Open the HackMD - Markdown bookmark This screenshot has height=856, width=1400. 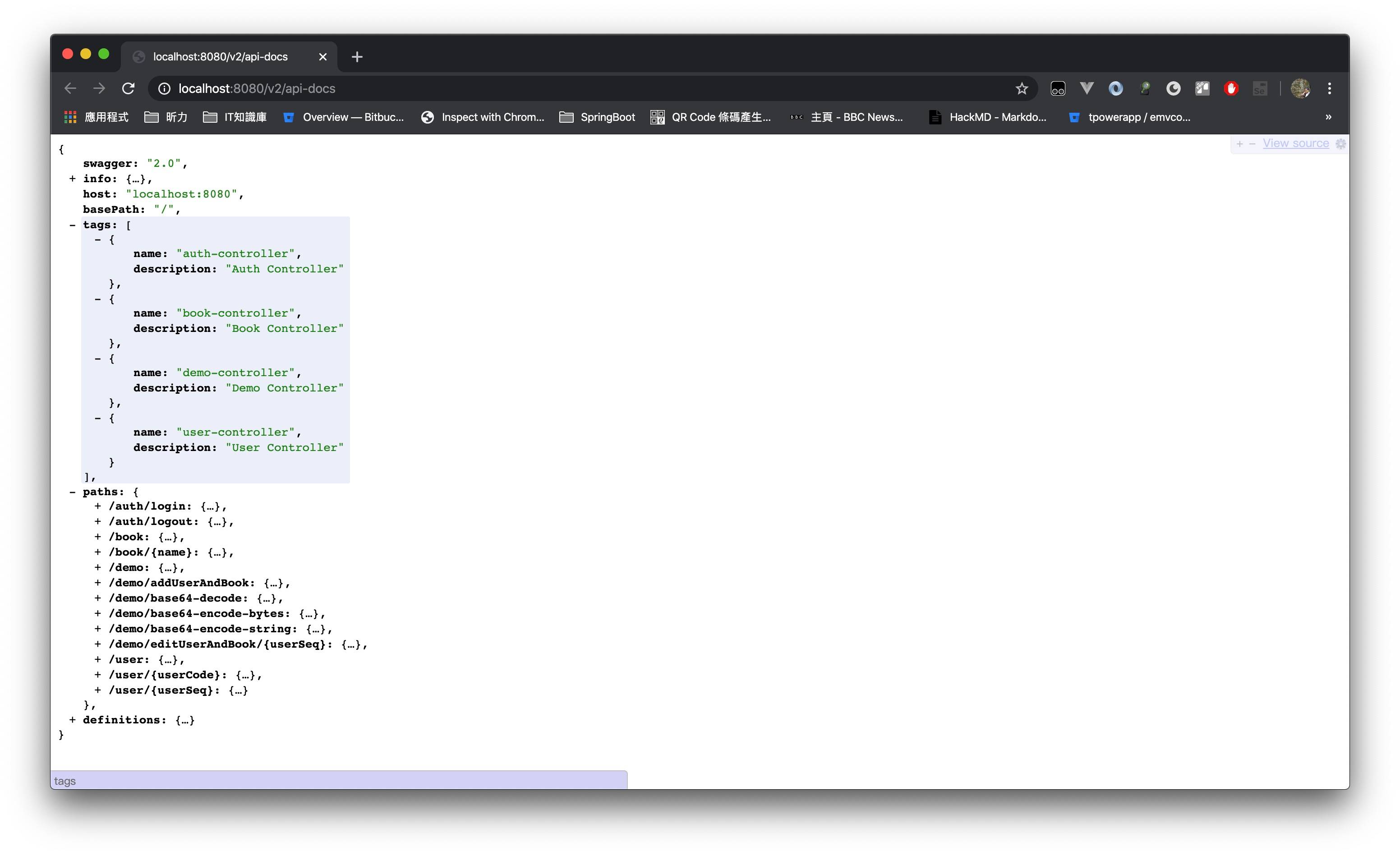tap(987, 117)
